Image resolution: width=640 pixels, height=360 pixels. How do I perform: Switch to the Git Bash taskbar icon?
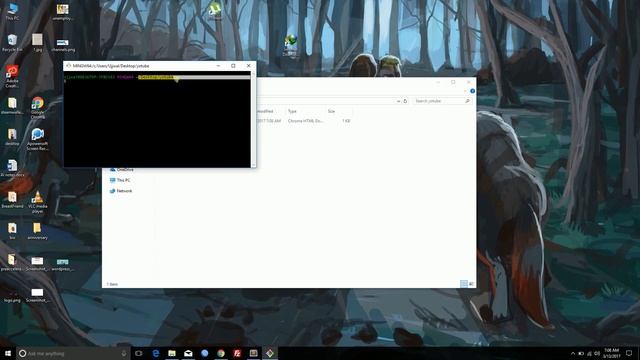(x=270, y=353)
